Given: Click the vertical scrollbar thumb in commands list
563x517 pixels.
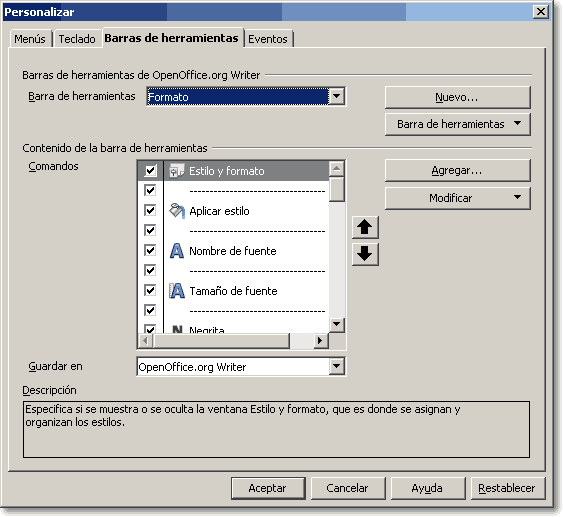Looking at the screenshot, I should [337, 189].
